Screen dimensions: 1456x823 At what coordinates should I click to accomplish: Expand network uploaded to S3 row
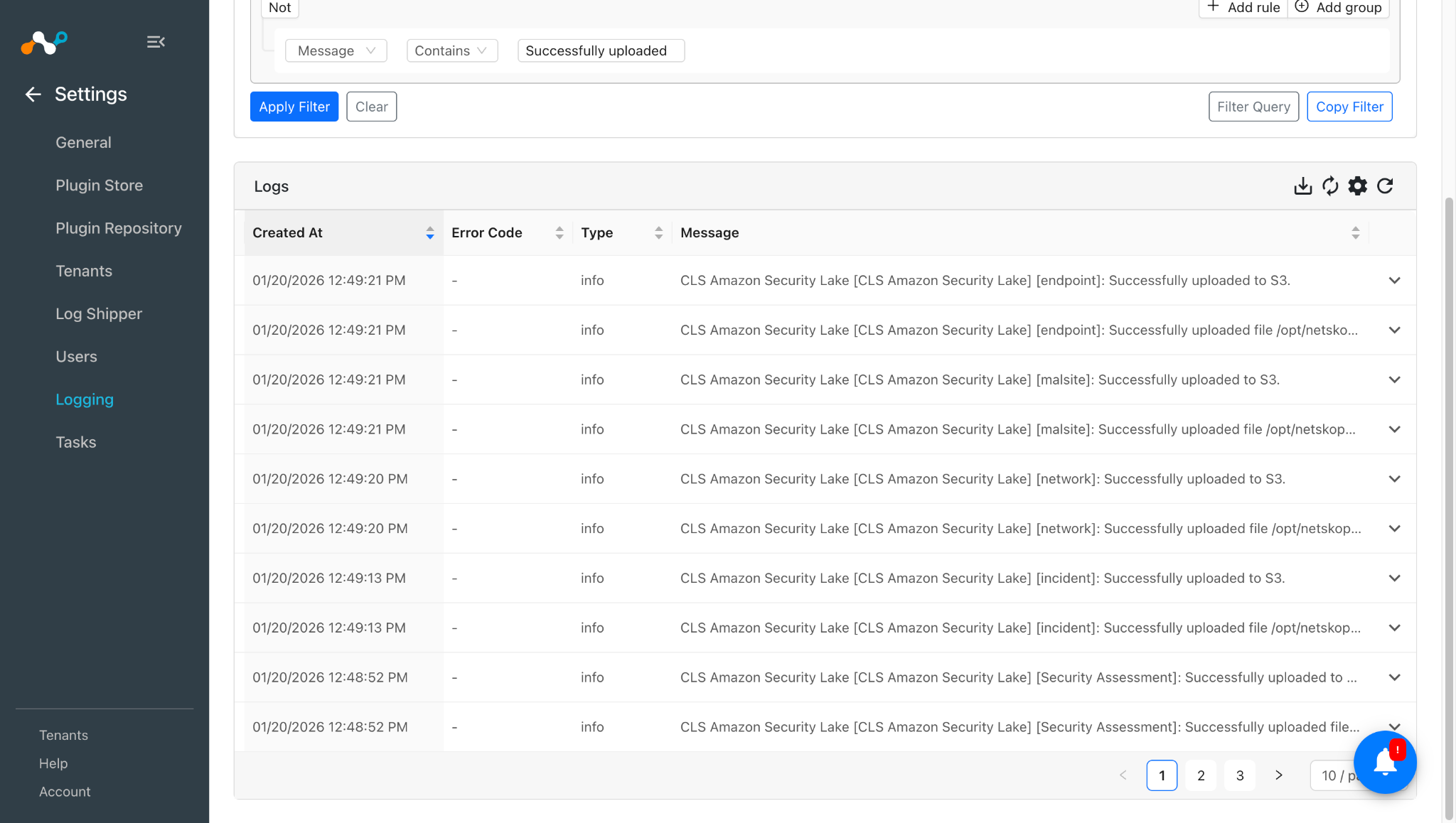(x=1395, y=479)
